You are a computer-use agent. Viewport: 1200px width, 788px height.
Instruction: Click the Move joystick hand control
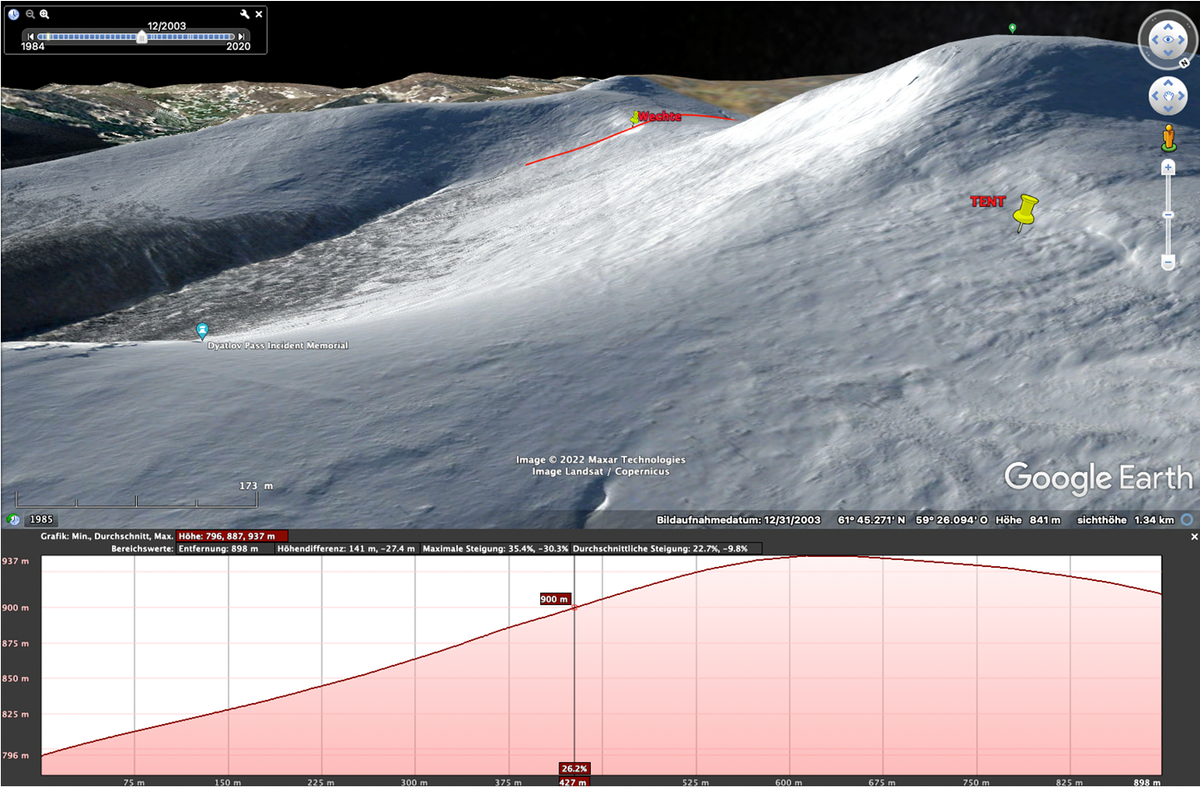click(1167, 96)
